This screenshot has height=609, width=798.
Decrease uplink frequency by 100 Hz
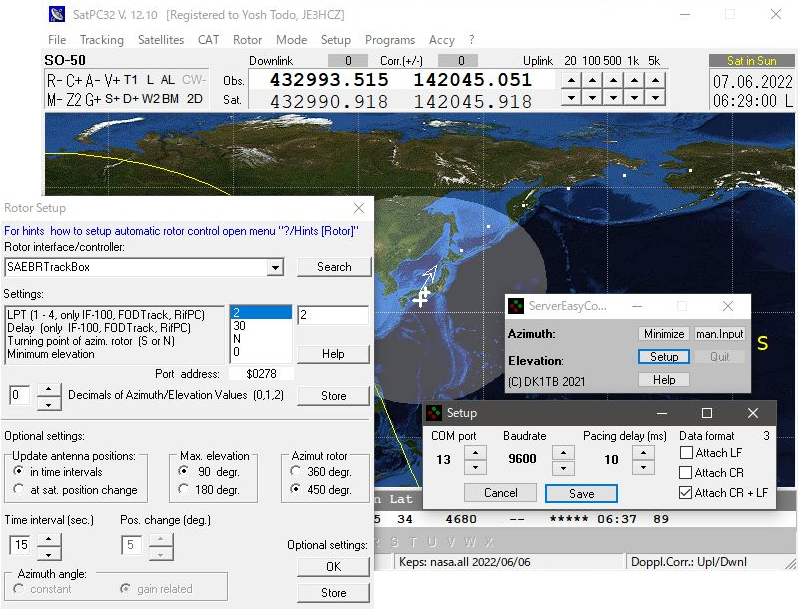[x=592, y=97]
